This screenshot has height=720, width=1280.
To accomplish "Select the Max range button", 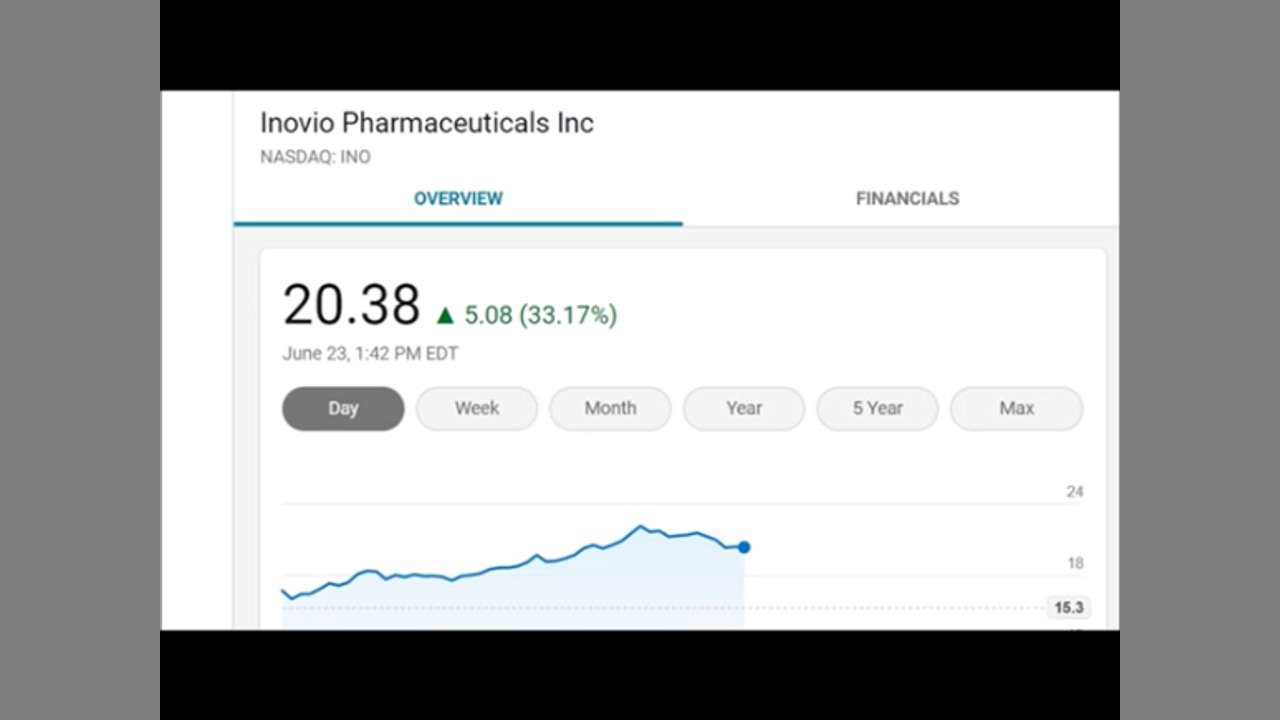I will pos(1016,408).
